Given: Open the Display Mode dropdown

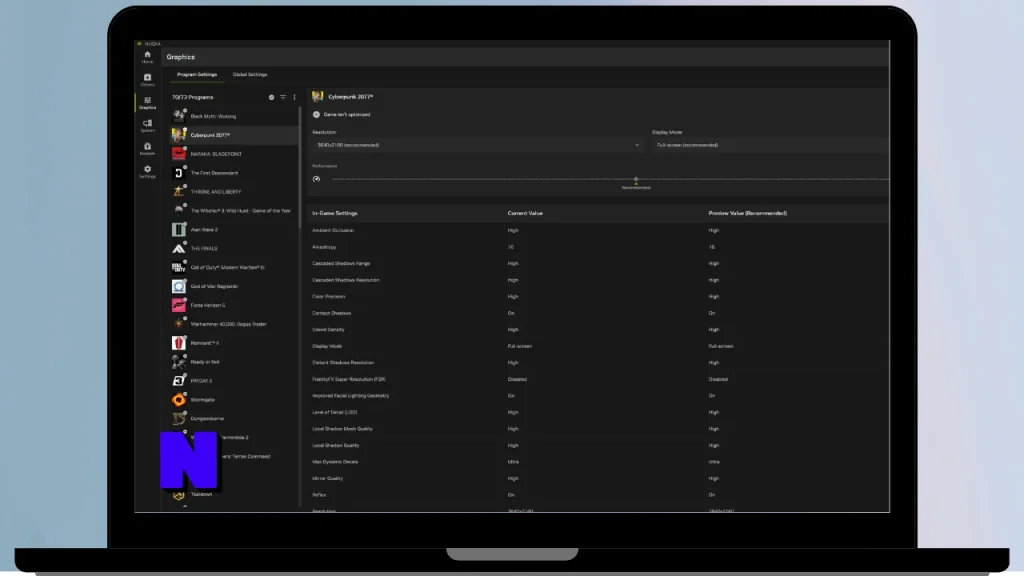Looking at the screenshot, I should (771, 145).
